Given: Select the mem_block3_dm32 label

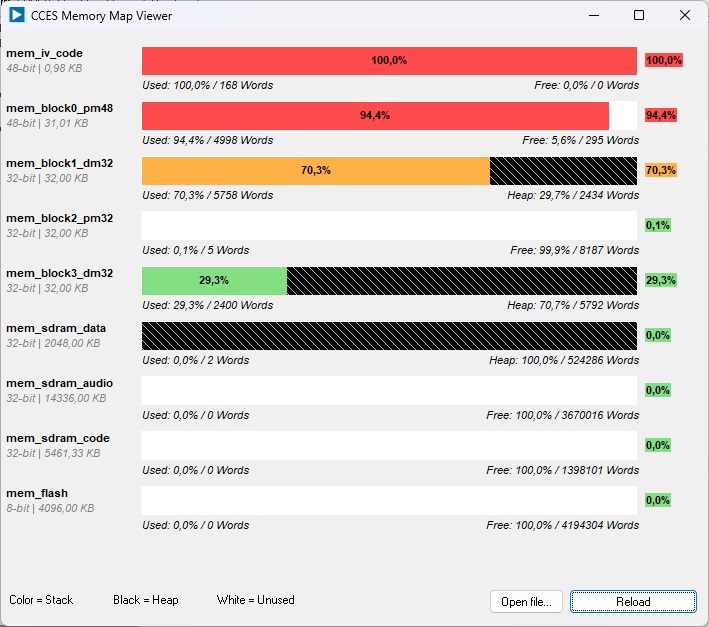Looking at the screenshot, I should (x=60, y=273).
